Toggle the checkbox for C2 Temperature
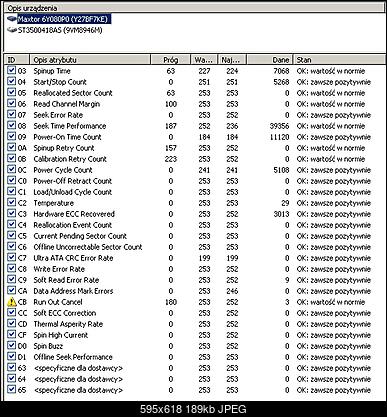Image resolution: width=387 pixels, height=417 pixels. 12,203
